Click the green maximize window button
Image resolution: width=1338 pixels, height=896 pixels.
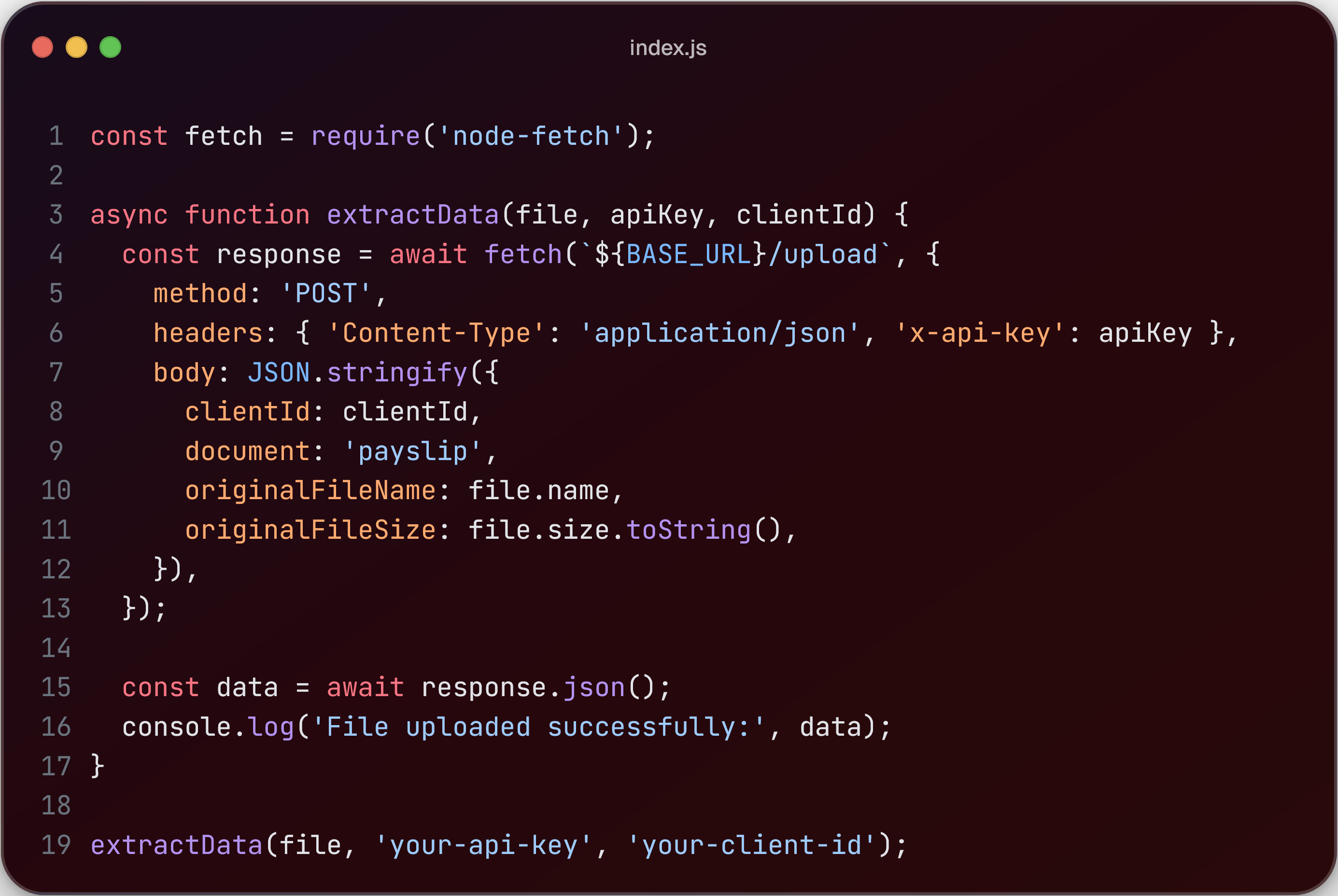(110, 47)
